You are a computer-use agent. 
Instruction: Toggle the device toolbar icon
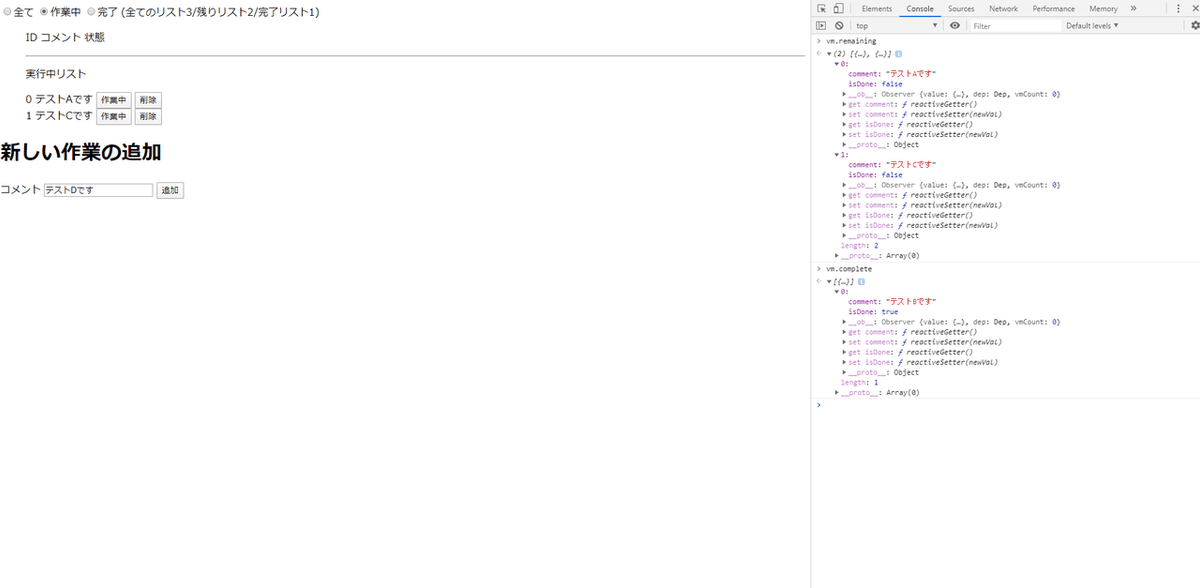[837, 8]
